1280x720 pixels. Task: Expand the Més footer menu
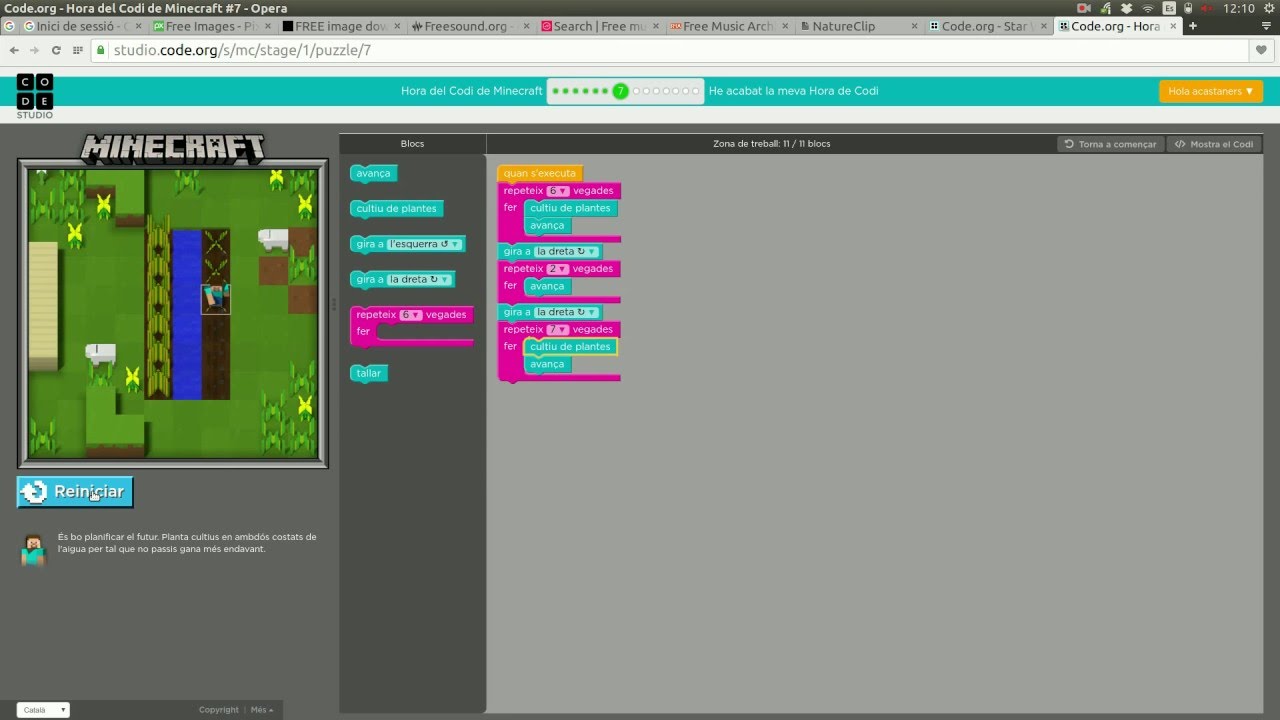(262, 710)
